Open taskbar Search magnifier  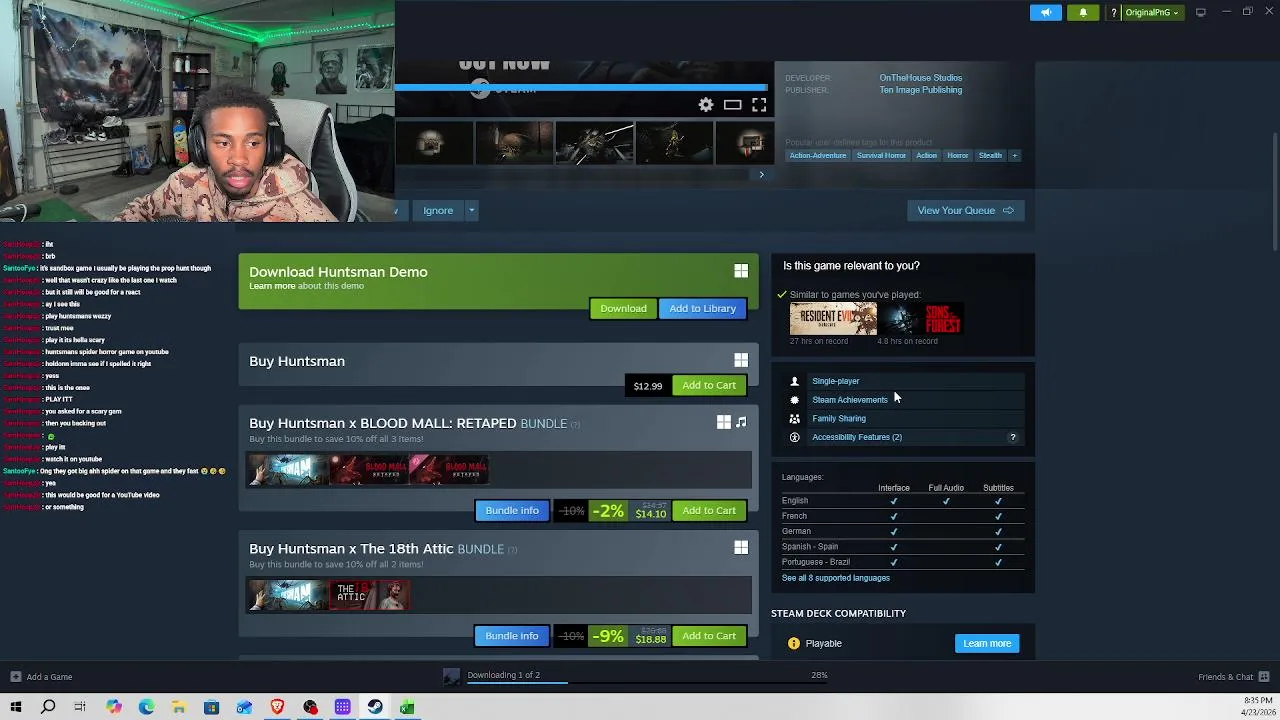48,708
